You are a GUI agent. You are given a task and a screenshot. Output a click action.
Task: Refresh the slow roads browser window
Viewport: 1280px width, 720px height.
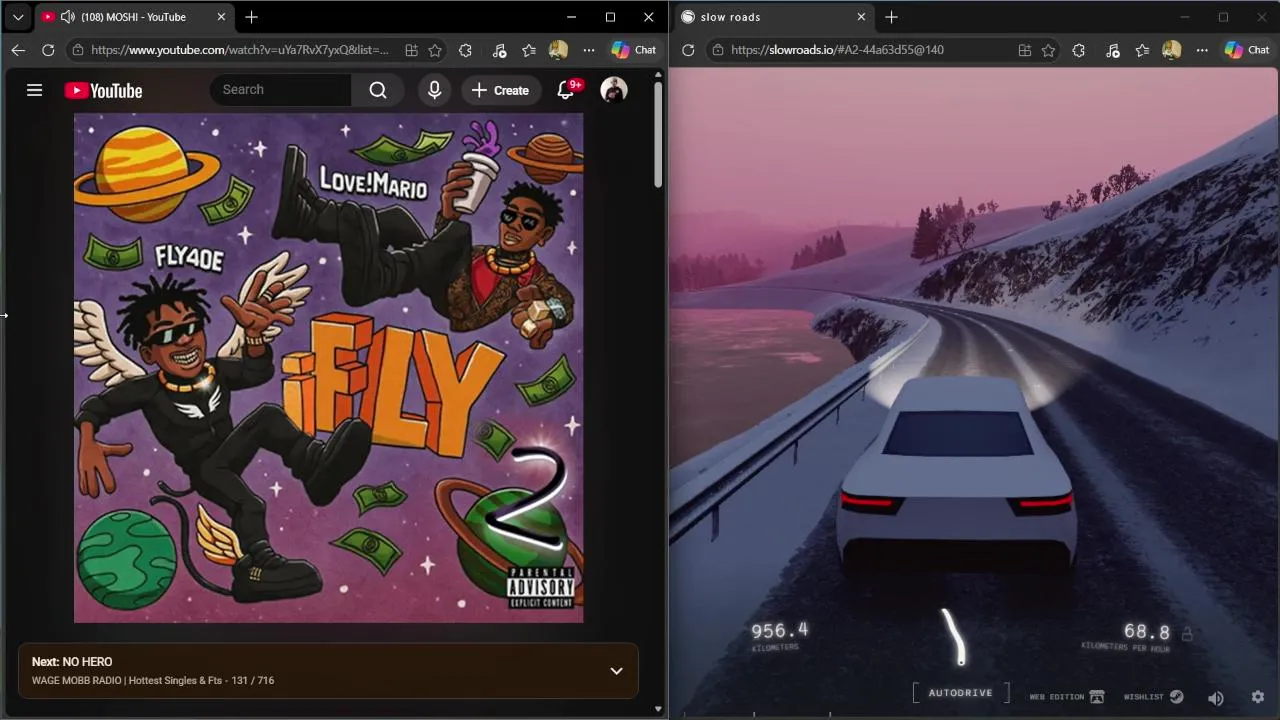click(x=688, y=50)
